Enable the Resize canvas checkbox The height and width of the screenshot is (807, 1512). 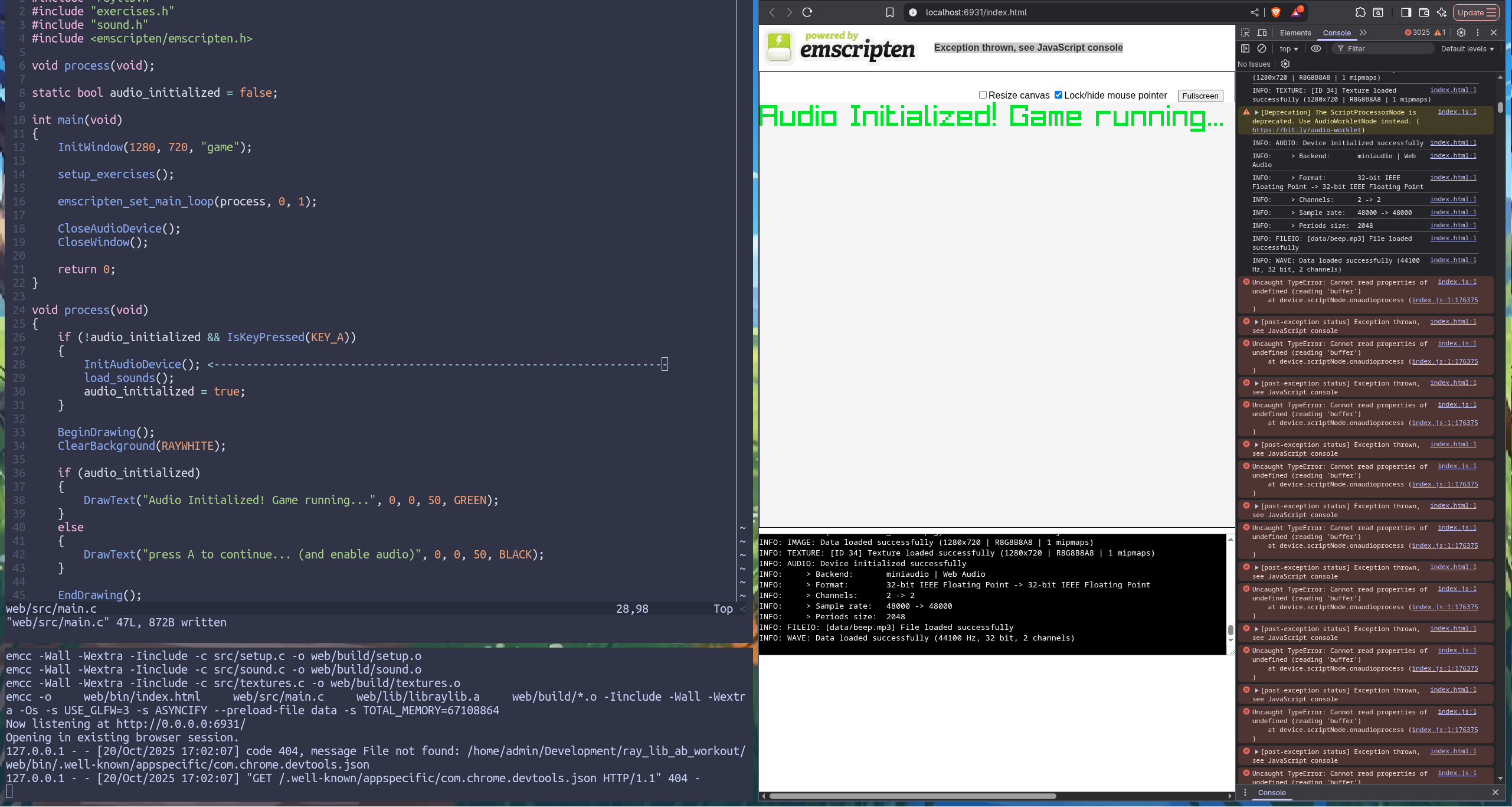pyautogui.click(x=983, y=95)
